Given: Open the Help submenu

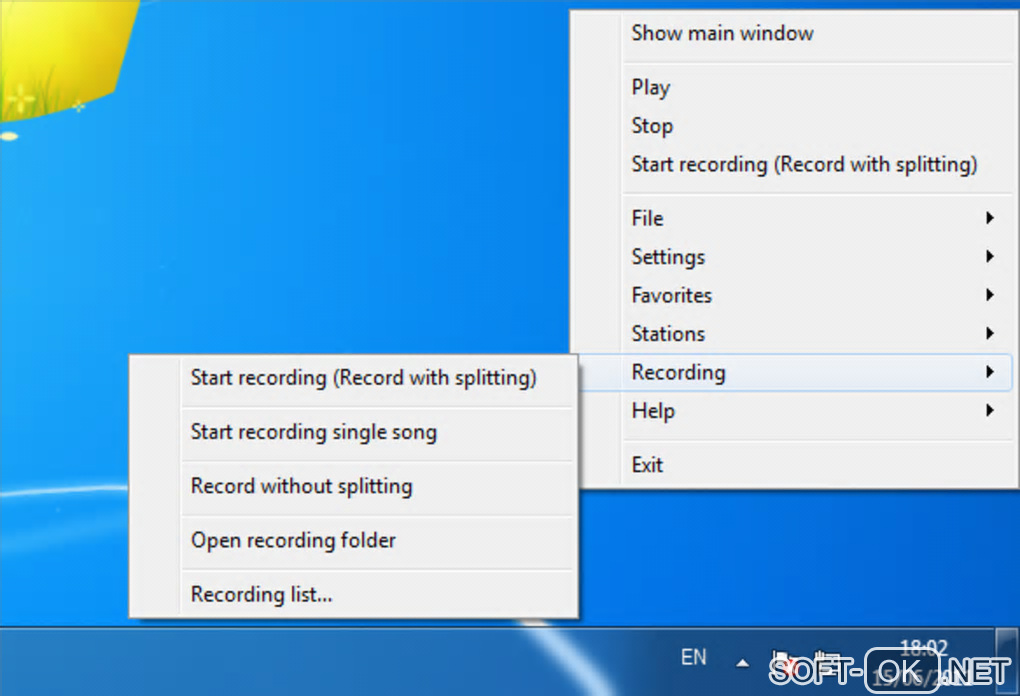Looking at the screenshot, I should tap(794, 410).
